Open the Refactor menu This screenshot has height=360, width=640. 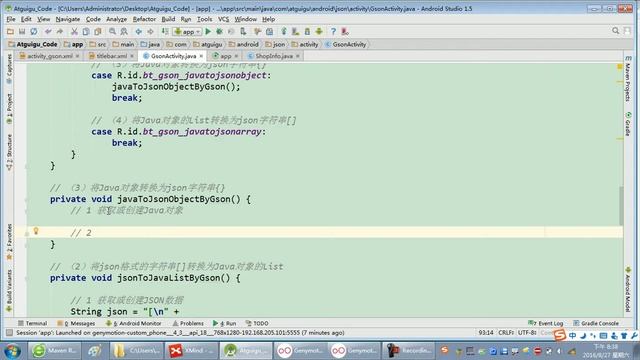(x=144, y=19)
